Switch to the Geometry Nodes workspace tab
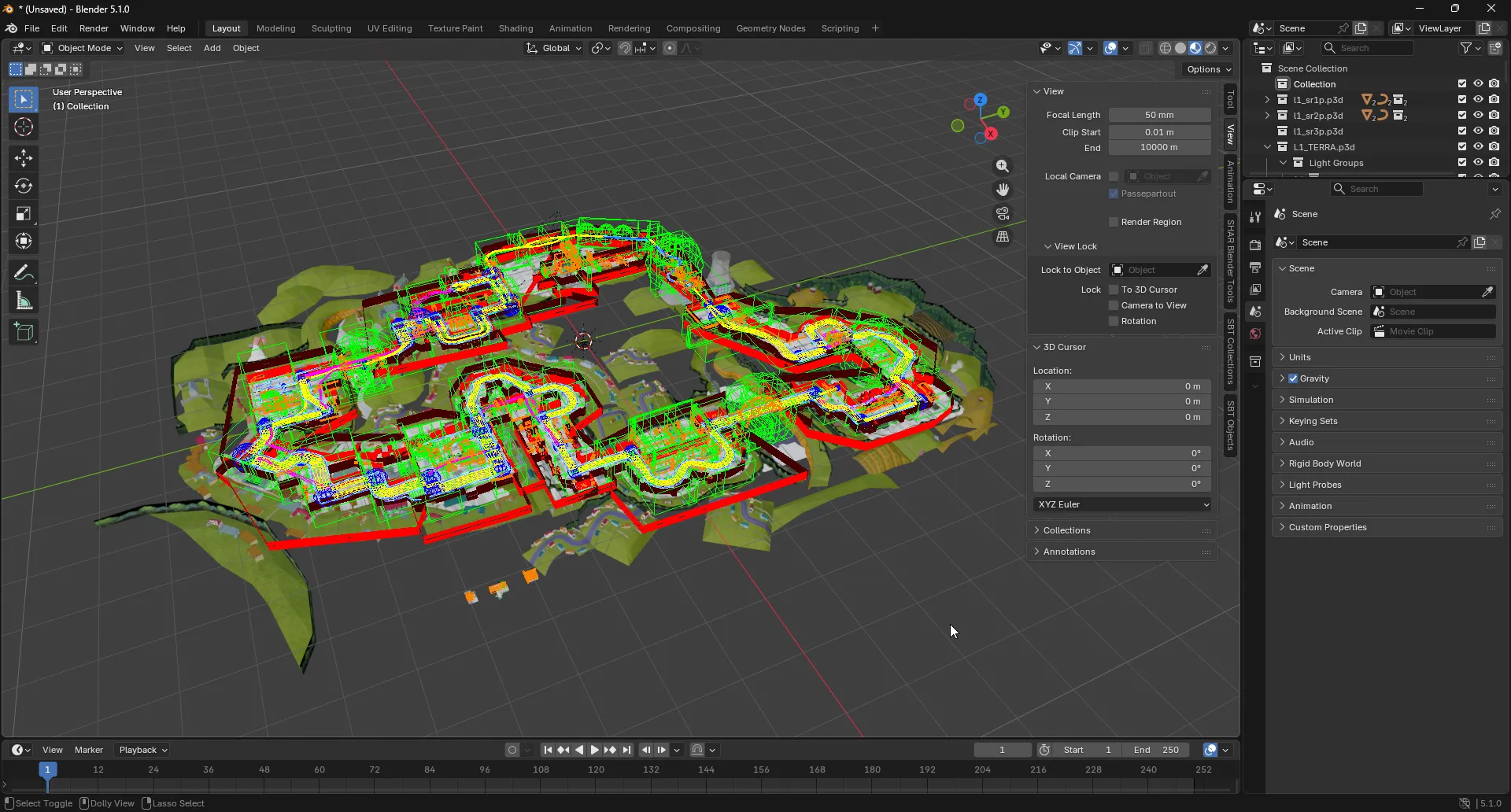The width and height of the screenshot is (1511, 812). tap(770, 28)
